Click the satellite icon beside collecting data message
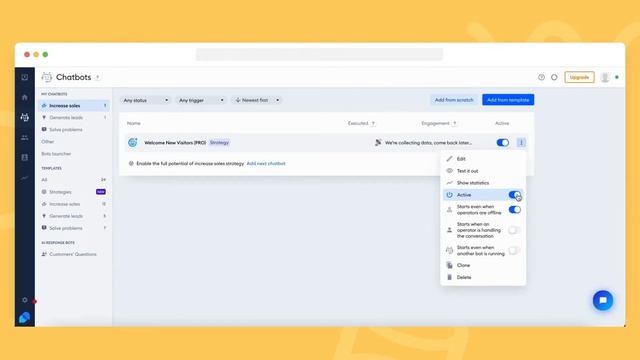 (x=378, y=142)
